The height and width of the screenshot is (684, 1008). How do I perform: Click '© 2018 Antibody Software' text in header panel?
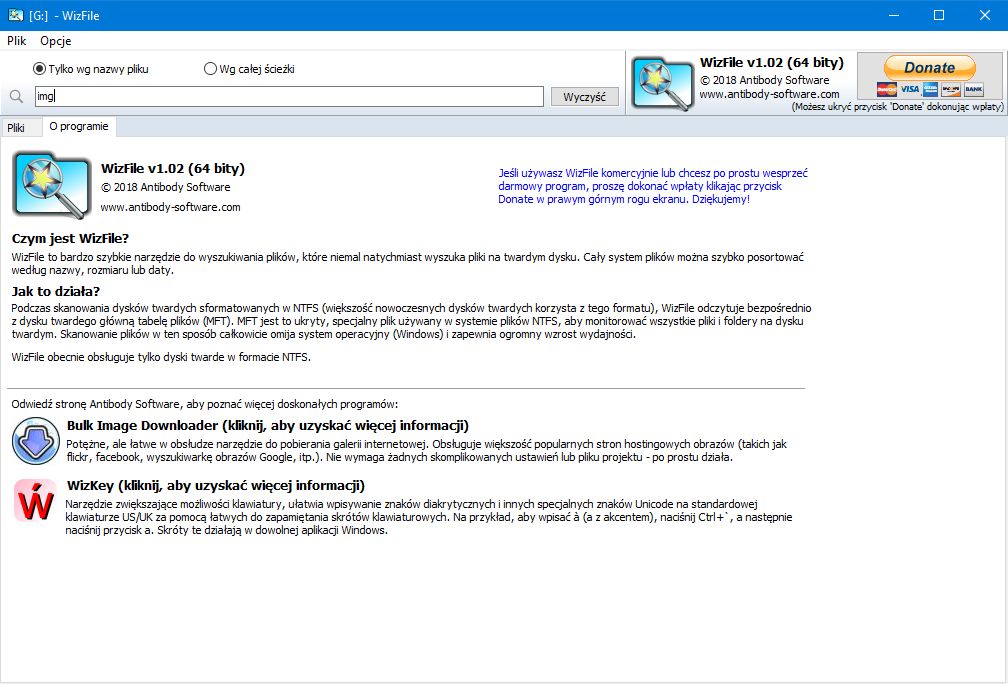click(764, 80)
